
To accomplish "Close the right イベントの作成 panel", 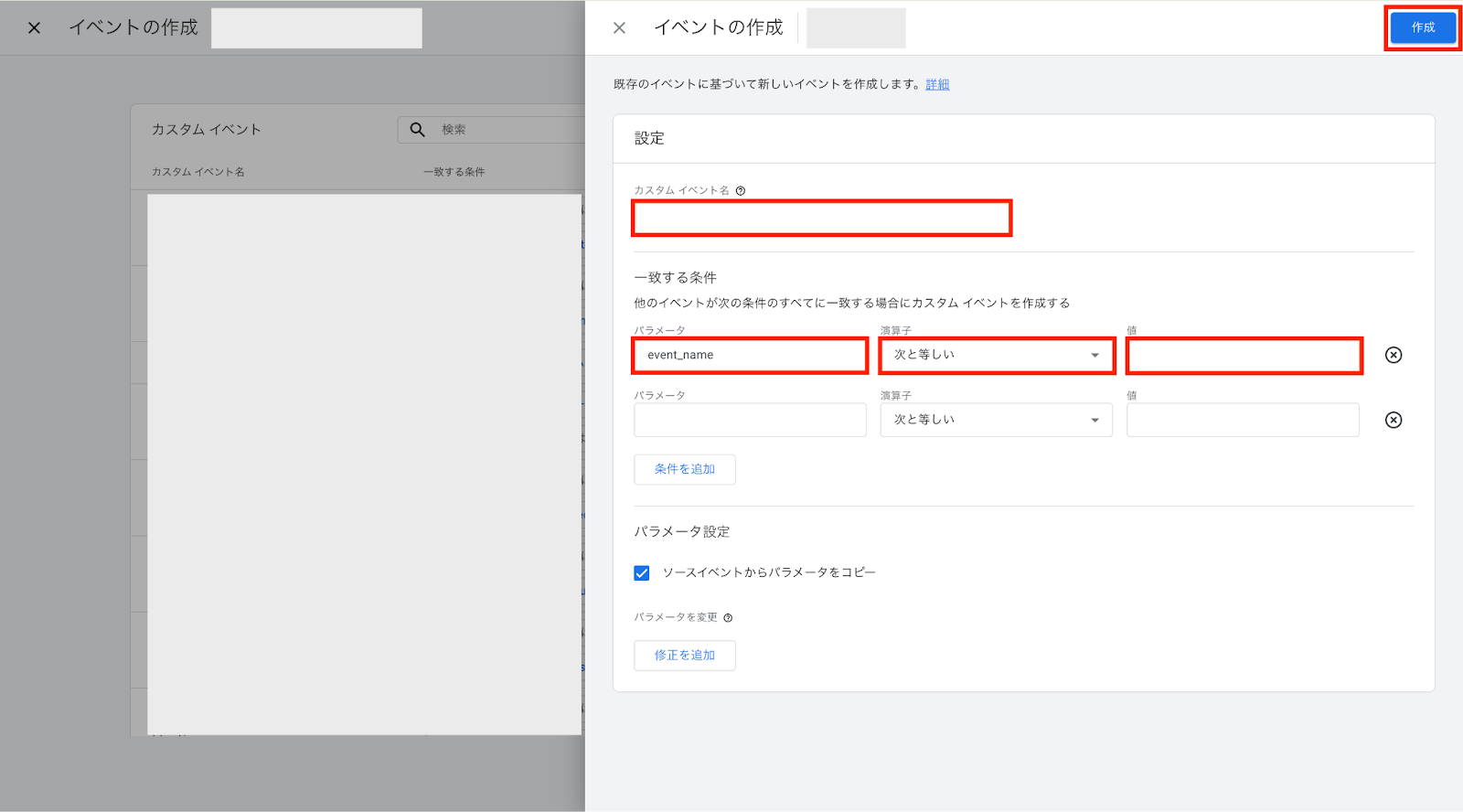I will click(619, 28).
